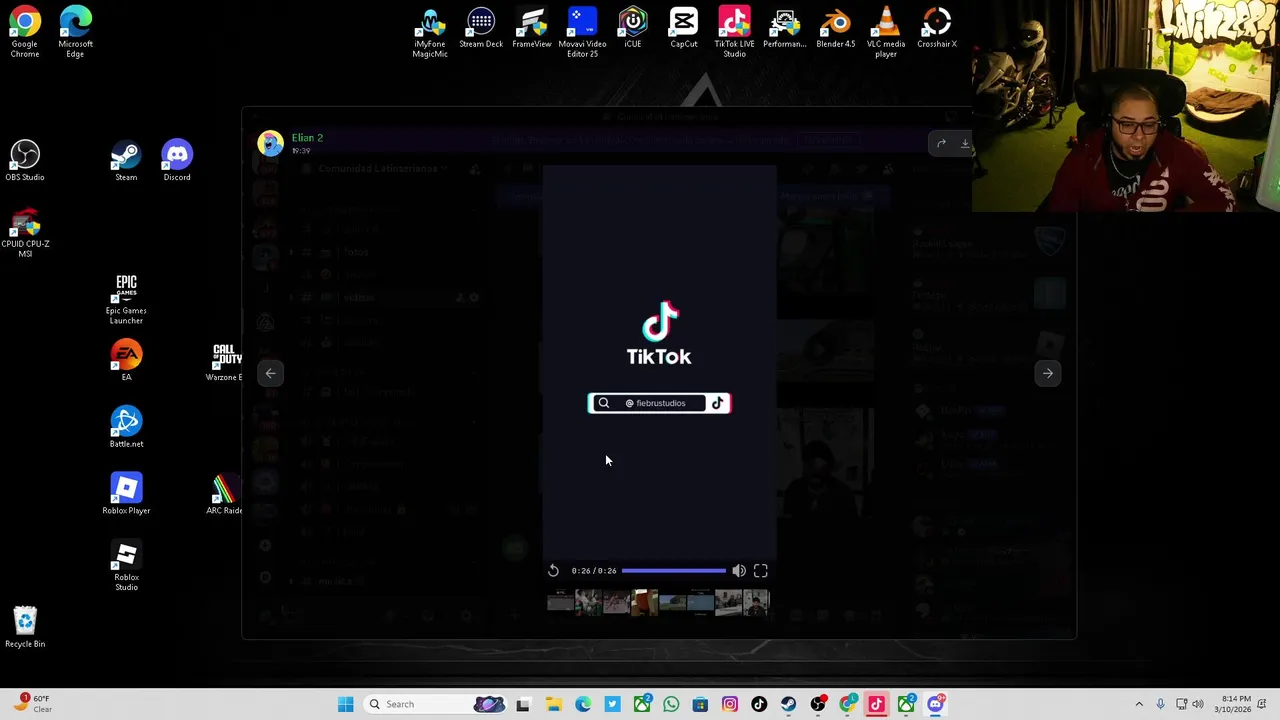Open the Google Chrome desktop shortcut
The image size is (1280, 720).
(25, 30)
